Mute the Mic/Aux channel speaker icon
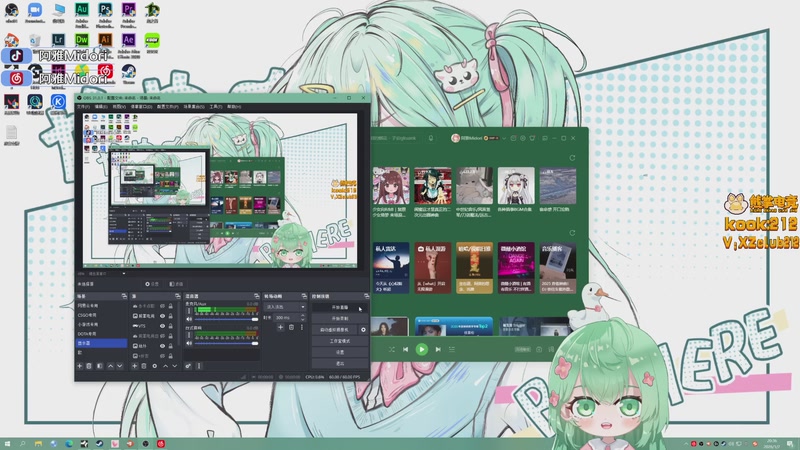 [189, 319]
